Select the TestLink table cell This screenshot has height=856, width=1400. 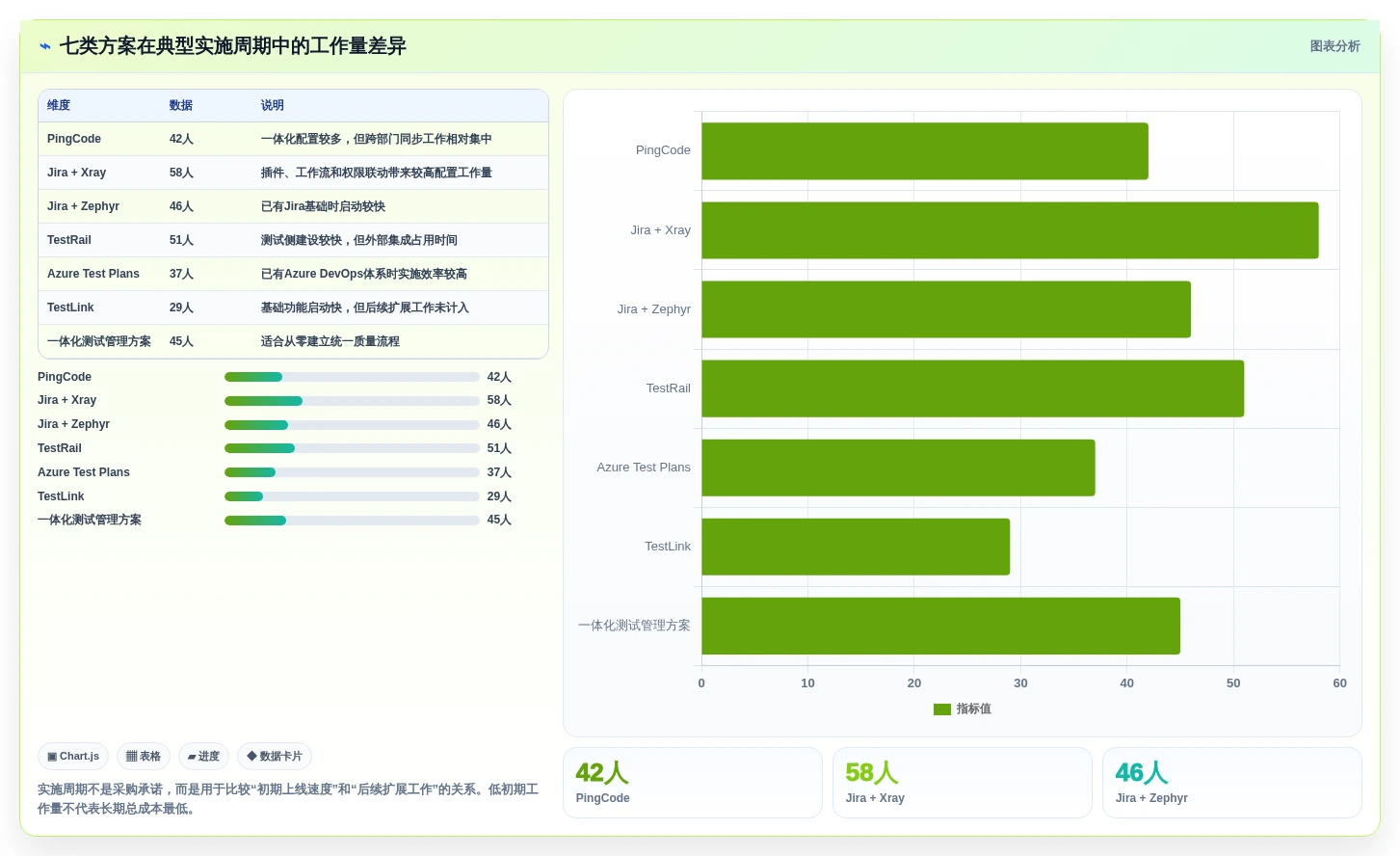pos(70,308)
